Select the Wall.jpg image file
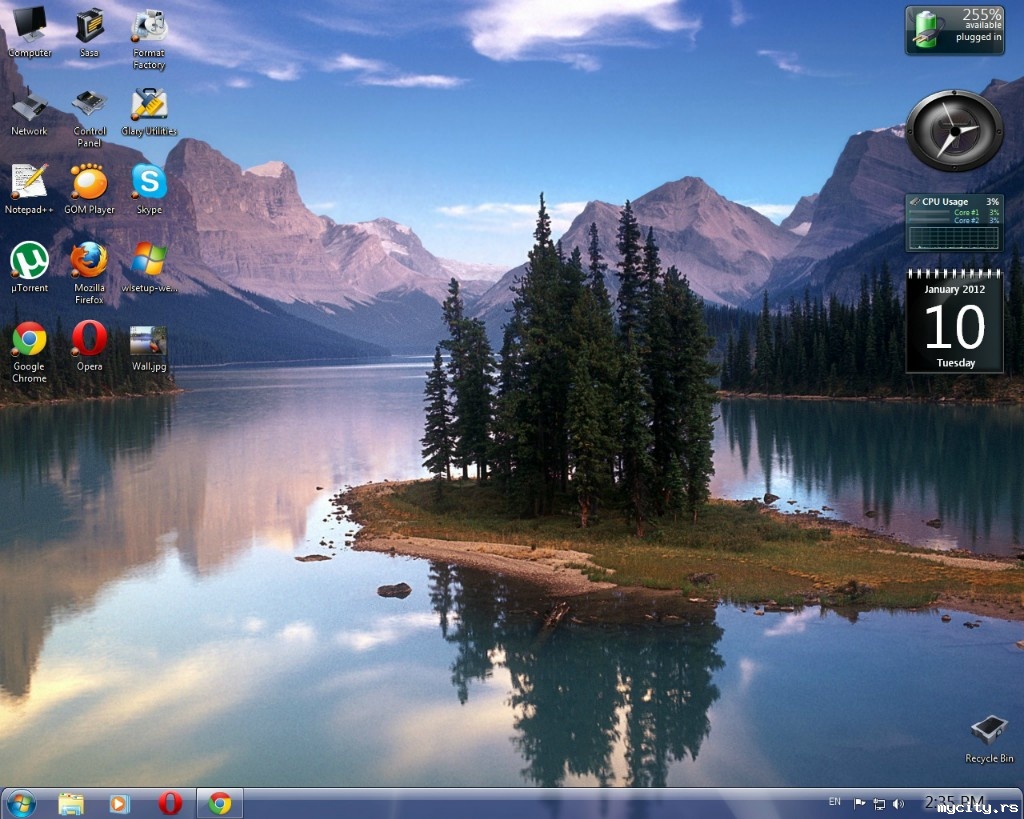1024x819 pixels. point(149,347)
